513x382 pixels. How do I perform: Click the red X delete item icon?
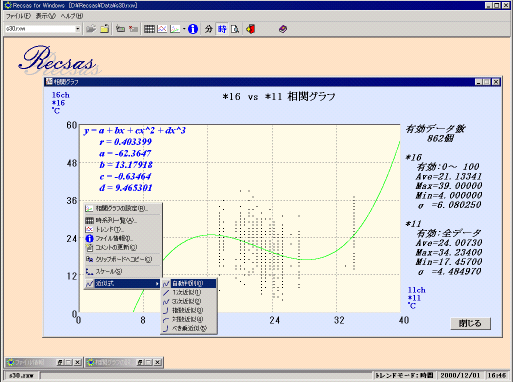[x=133, y=29]
